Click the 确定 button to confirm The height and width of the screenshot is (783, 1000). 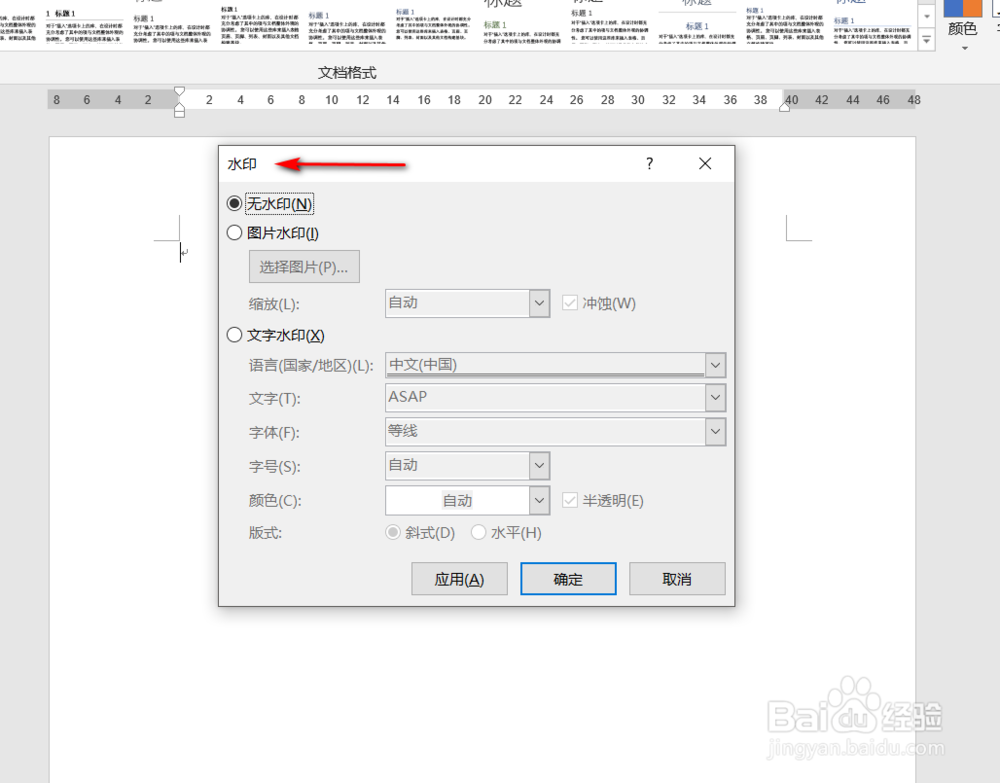568,578
